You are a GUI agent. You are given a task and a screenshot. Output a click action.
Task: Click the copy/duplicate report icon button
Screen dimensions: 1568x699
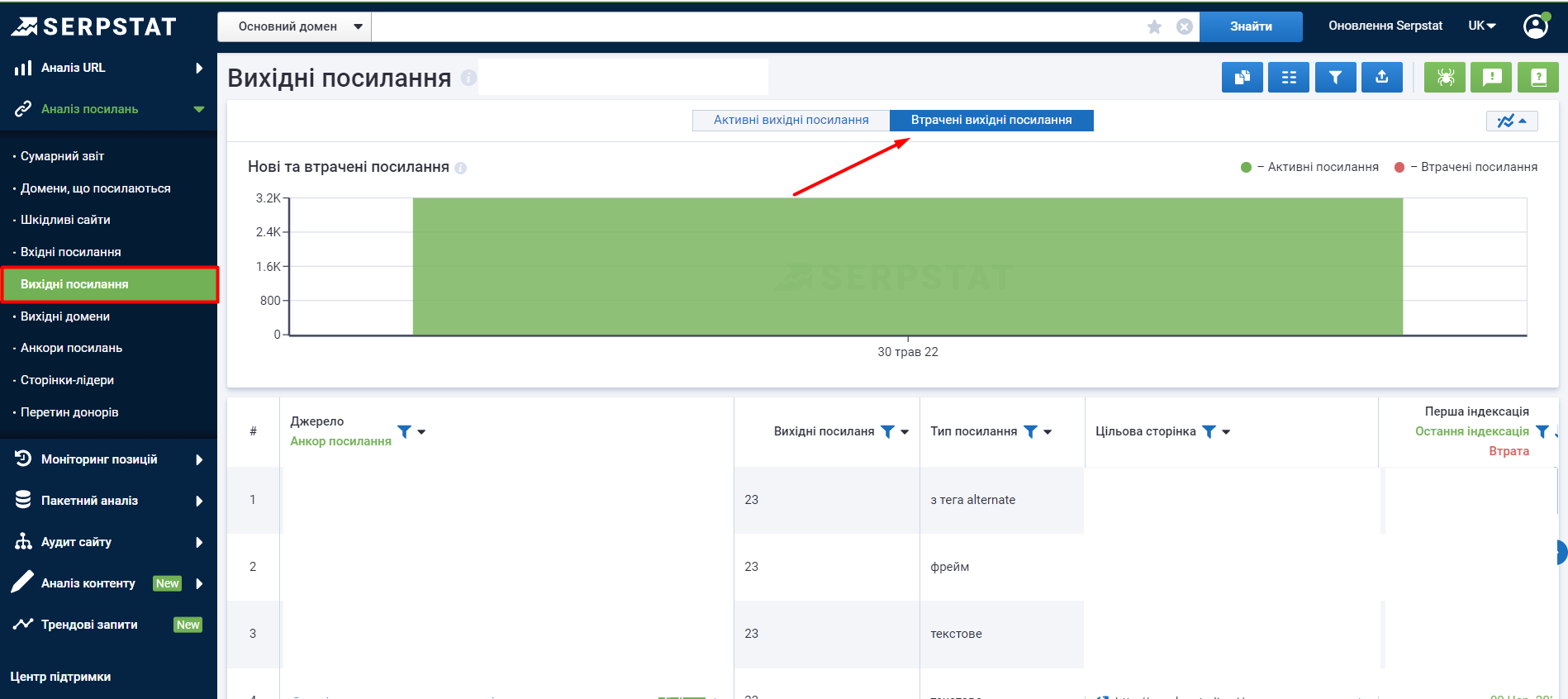(1242, 78)
